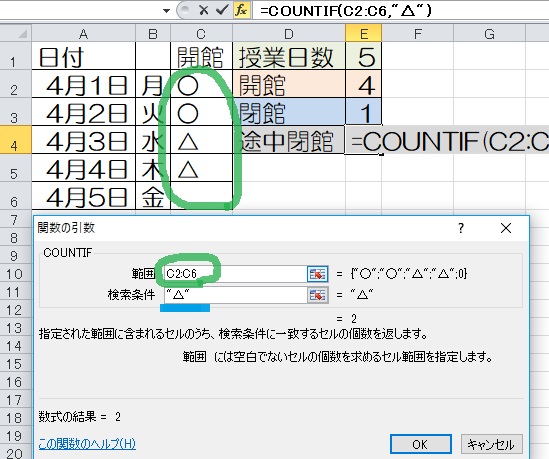Click cell with 4月3日
Viewport: 549px width, 459px height.
pos(83,140)
